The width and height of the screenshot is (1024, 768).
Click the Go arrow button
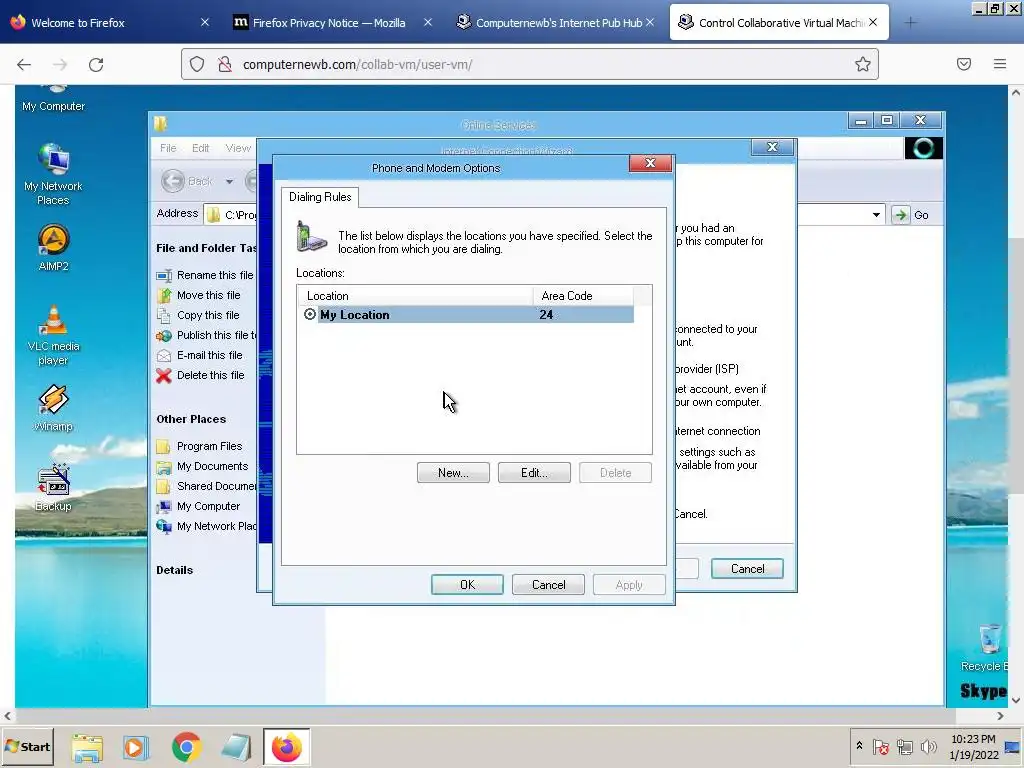coord(901,215)
